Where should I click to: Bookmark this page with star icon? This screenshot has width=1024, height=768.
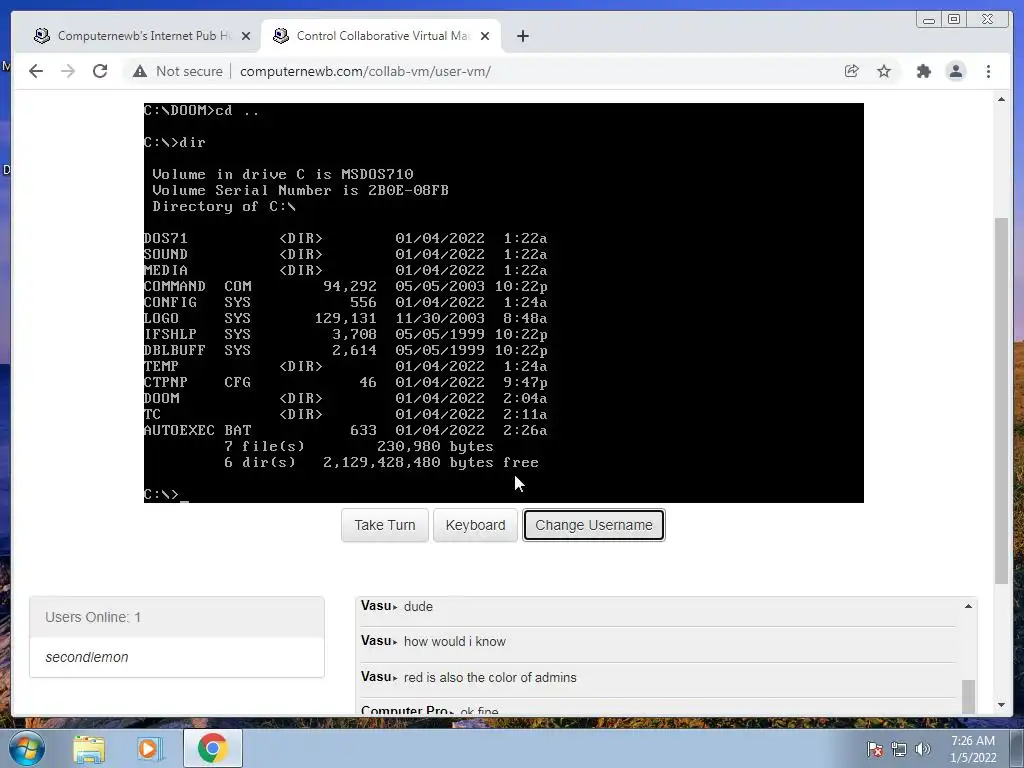tap(884, 71)
